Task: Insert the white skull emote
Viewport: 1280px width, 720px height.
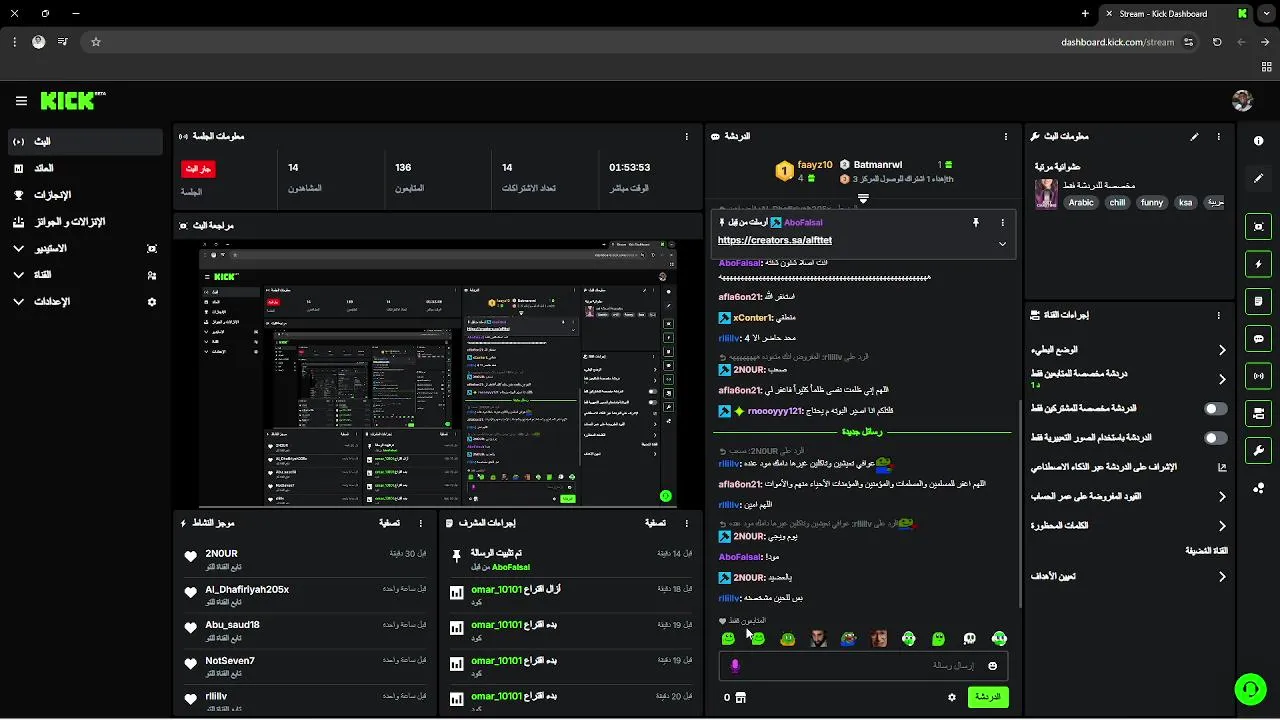Action: click(968, 638)
